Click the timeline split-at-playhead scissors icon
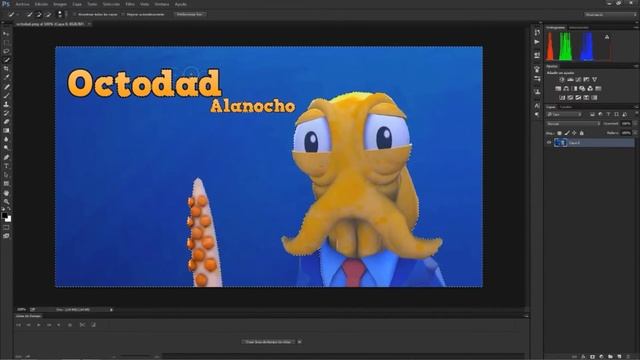 [82, 325]
